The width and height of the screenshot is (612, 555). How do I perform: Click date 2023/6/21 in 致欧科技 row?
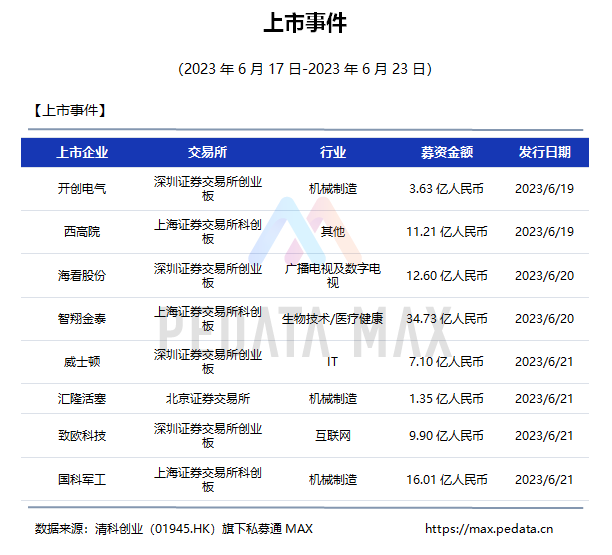click(544, 436)
